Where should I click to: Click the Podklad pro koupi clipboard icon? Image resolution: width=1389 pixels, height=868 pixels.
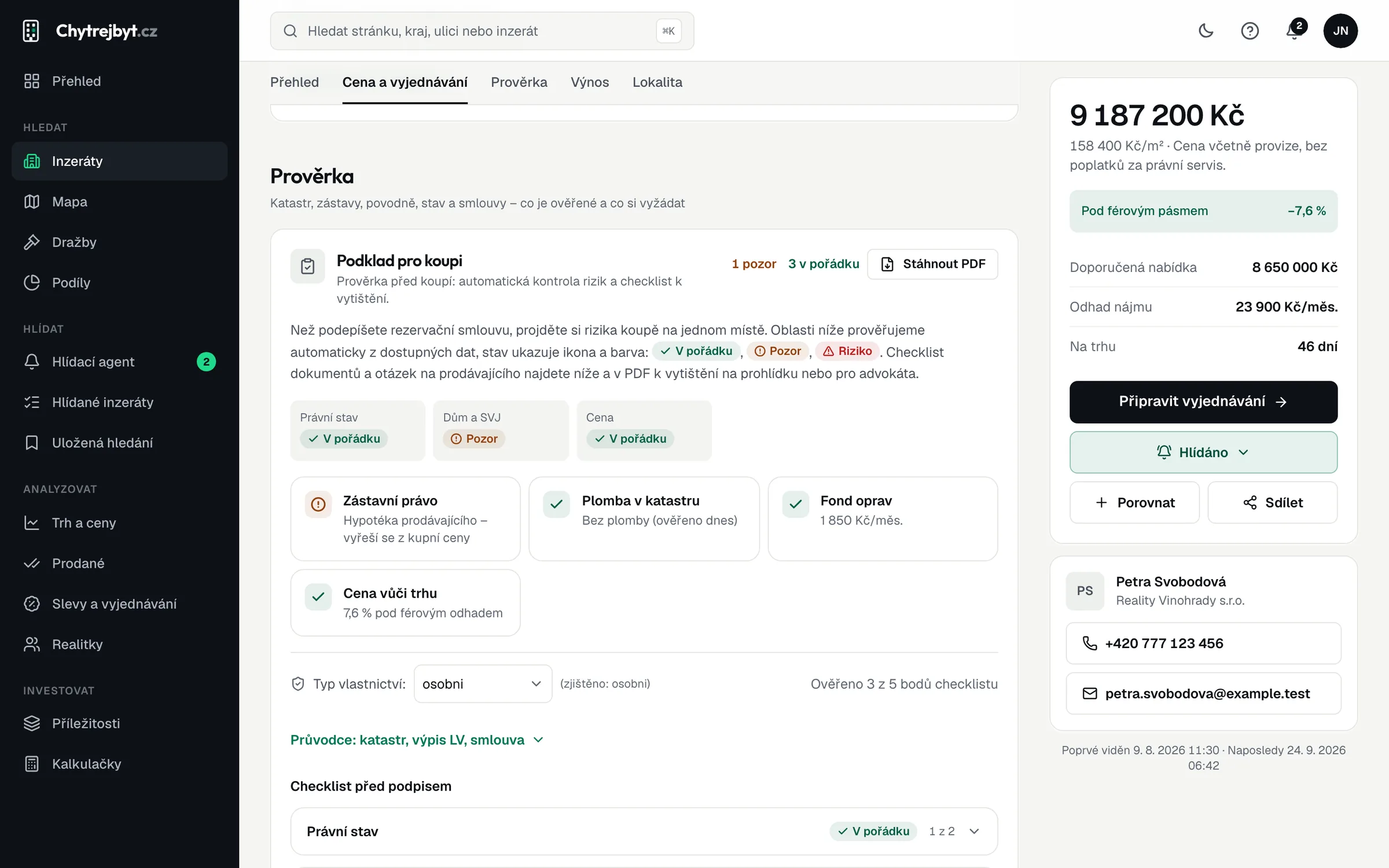[x=308, y=266]
